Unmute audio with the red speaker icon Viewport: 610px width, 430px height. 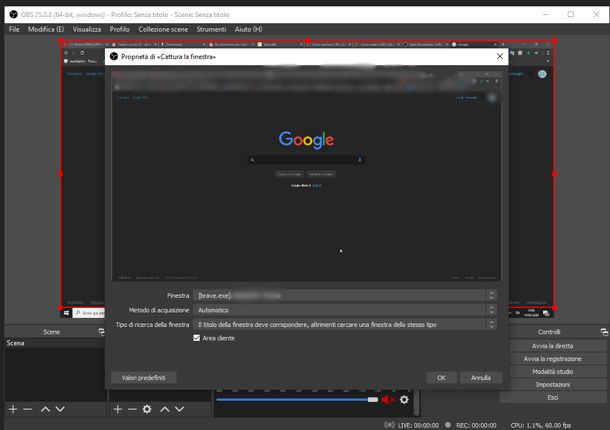coord(387,400)
